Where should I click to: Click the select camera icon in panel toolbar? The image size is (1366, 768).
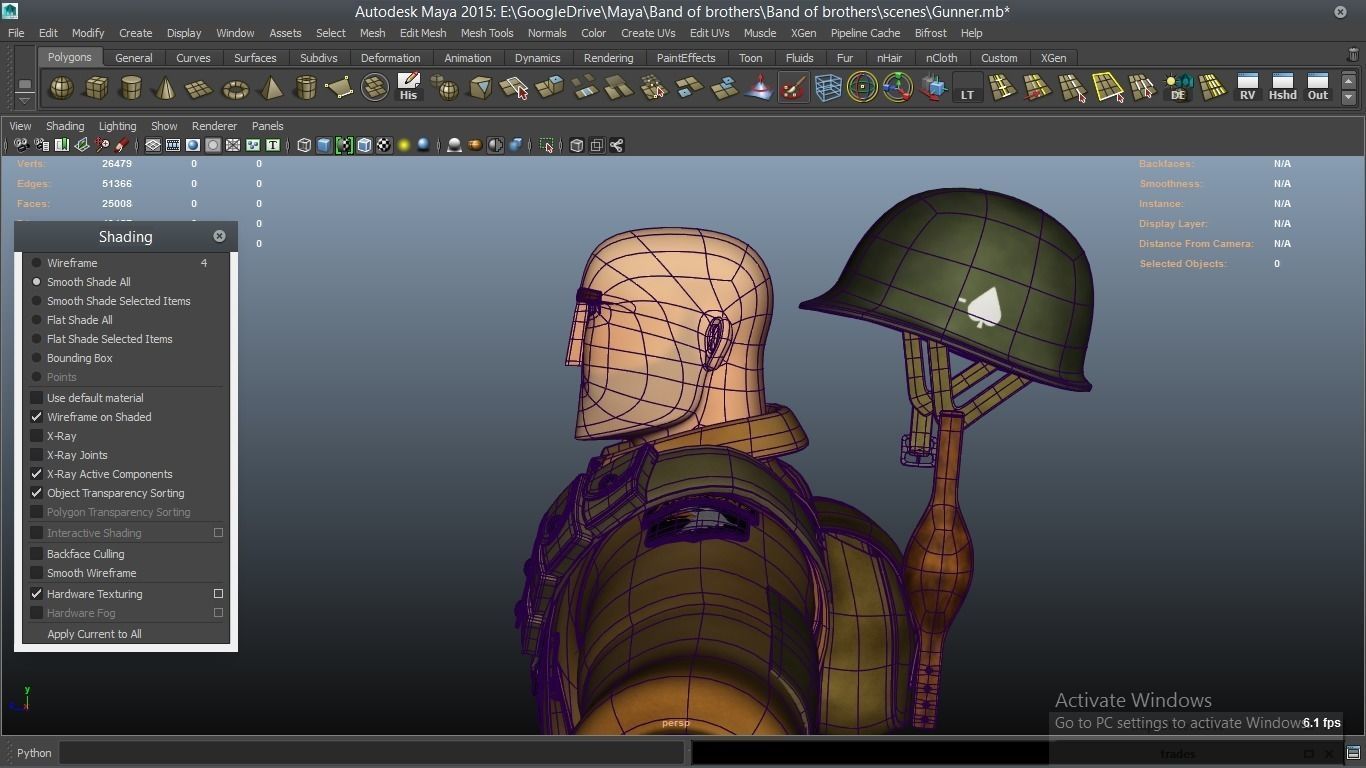21,146
